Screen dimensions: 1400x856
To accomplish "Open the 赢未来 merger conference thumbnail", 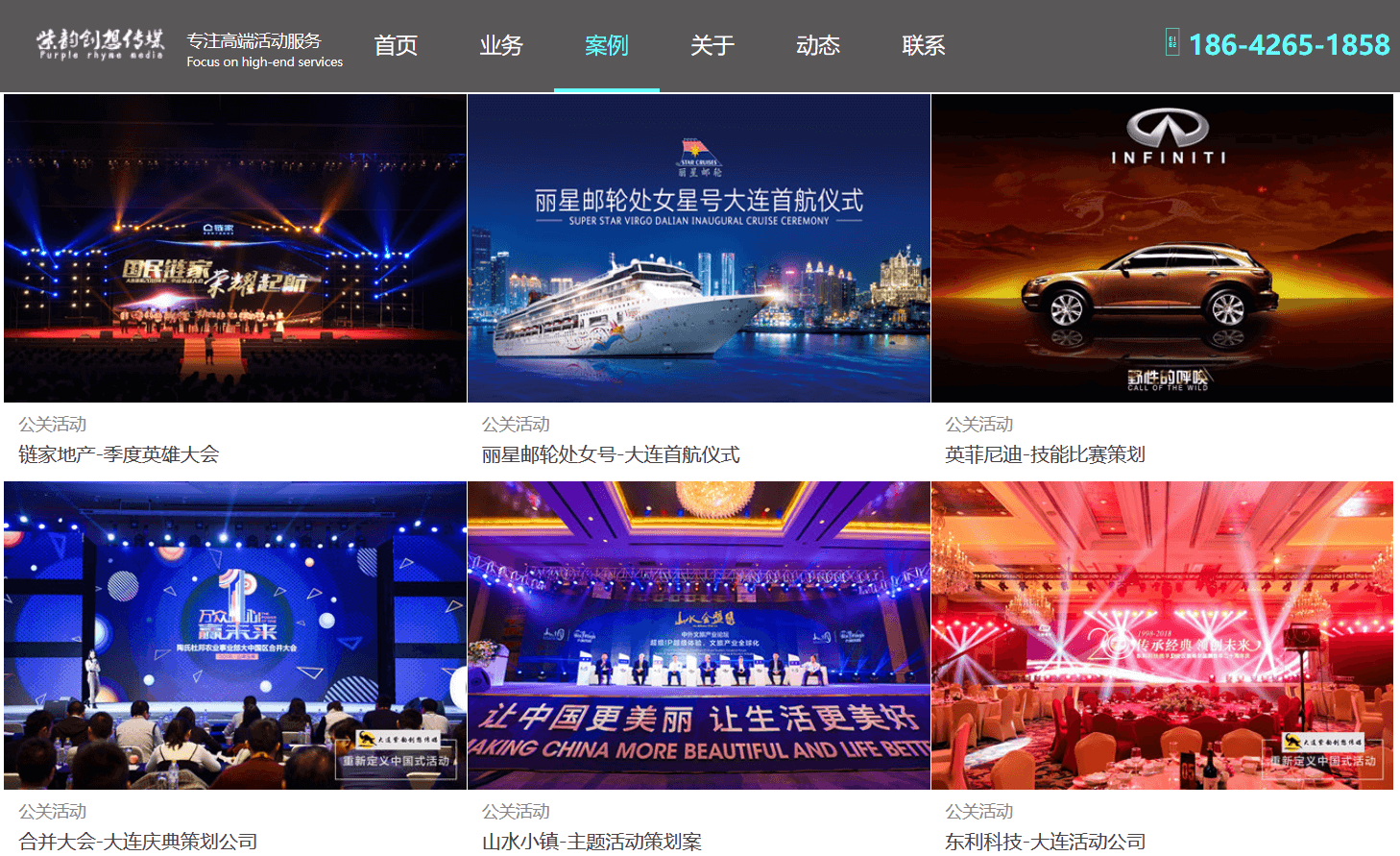I will [x=235, y=635].
